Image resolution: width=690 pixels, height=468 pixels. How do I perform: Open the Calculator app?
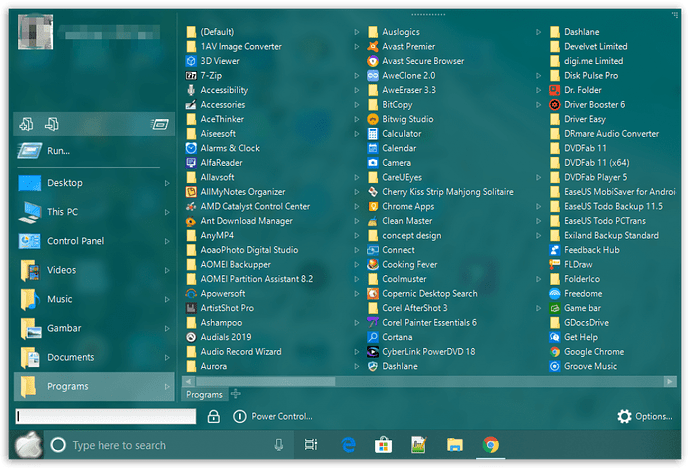[x=401, y=134]
